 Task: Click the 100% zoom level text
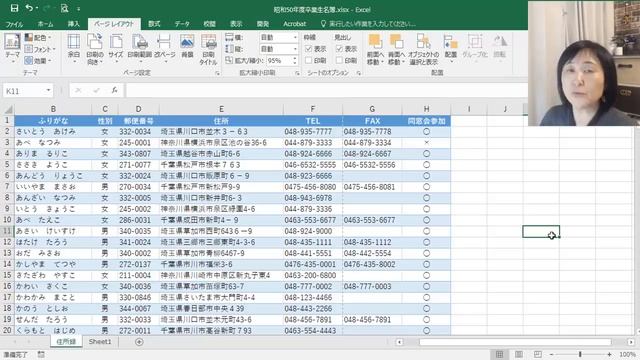627,354
